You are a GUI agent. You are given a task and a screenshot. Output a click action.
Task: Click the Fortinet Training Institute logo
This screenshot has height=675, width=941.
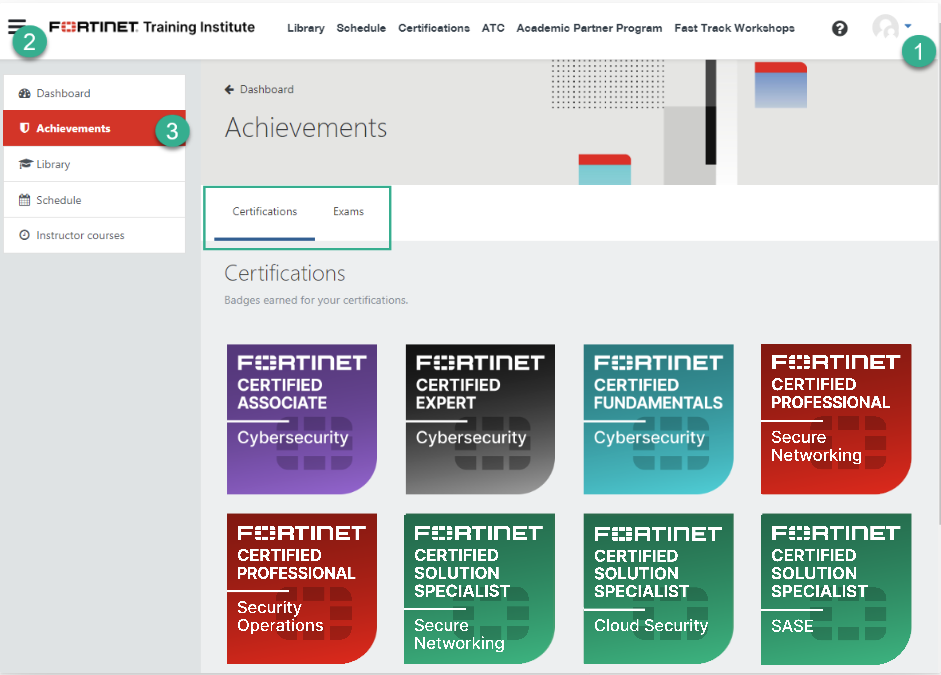(x=152, y=27)
